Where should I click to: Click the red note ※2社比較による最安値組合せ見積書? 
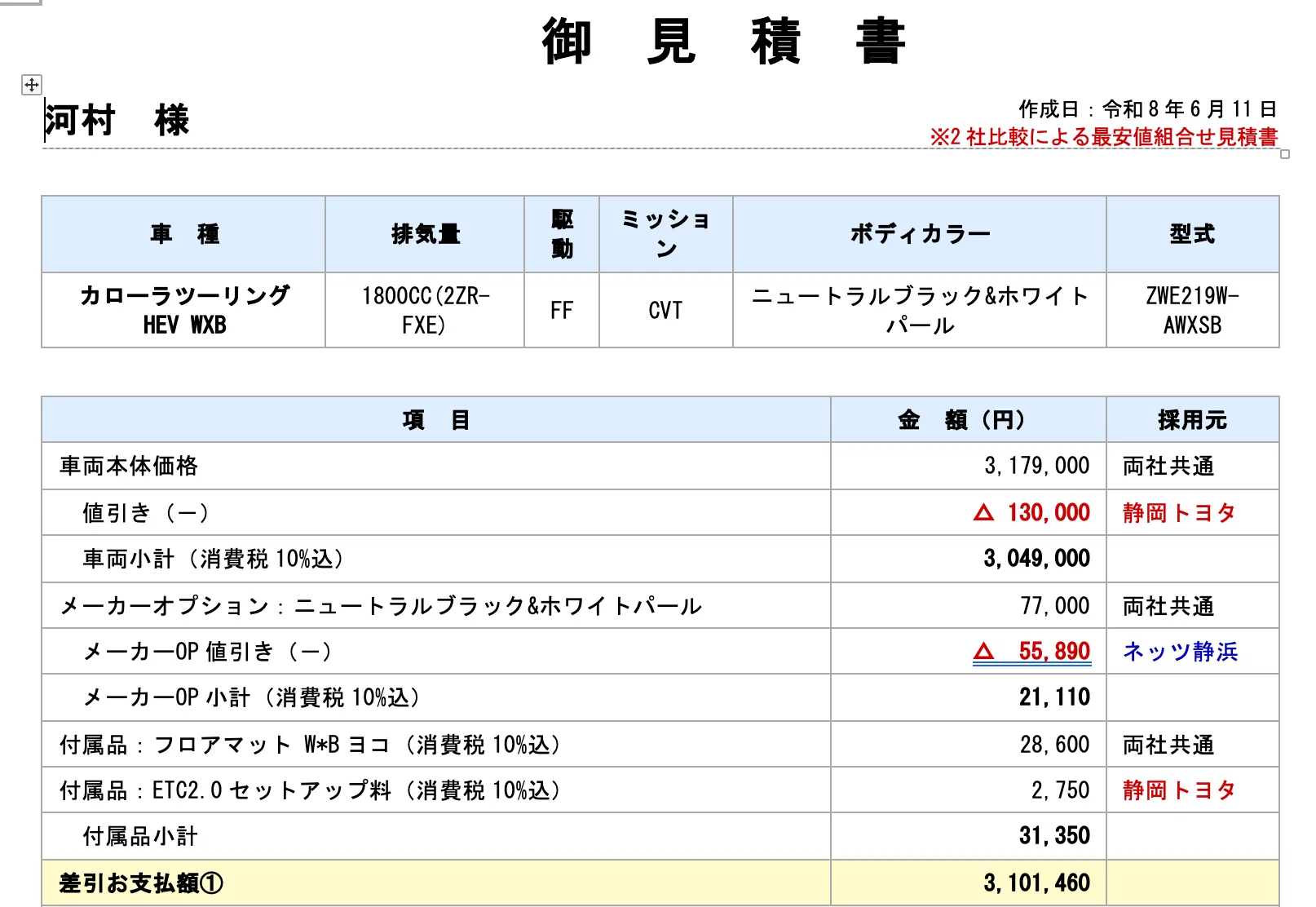(x=1104, y=136)
